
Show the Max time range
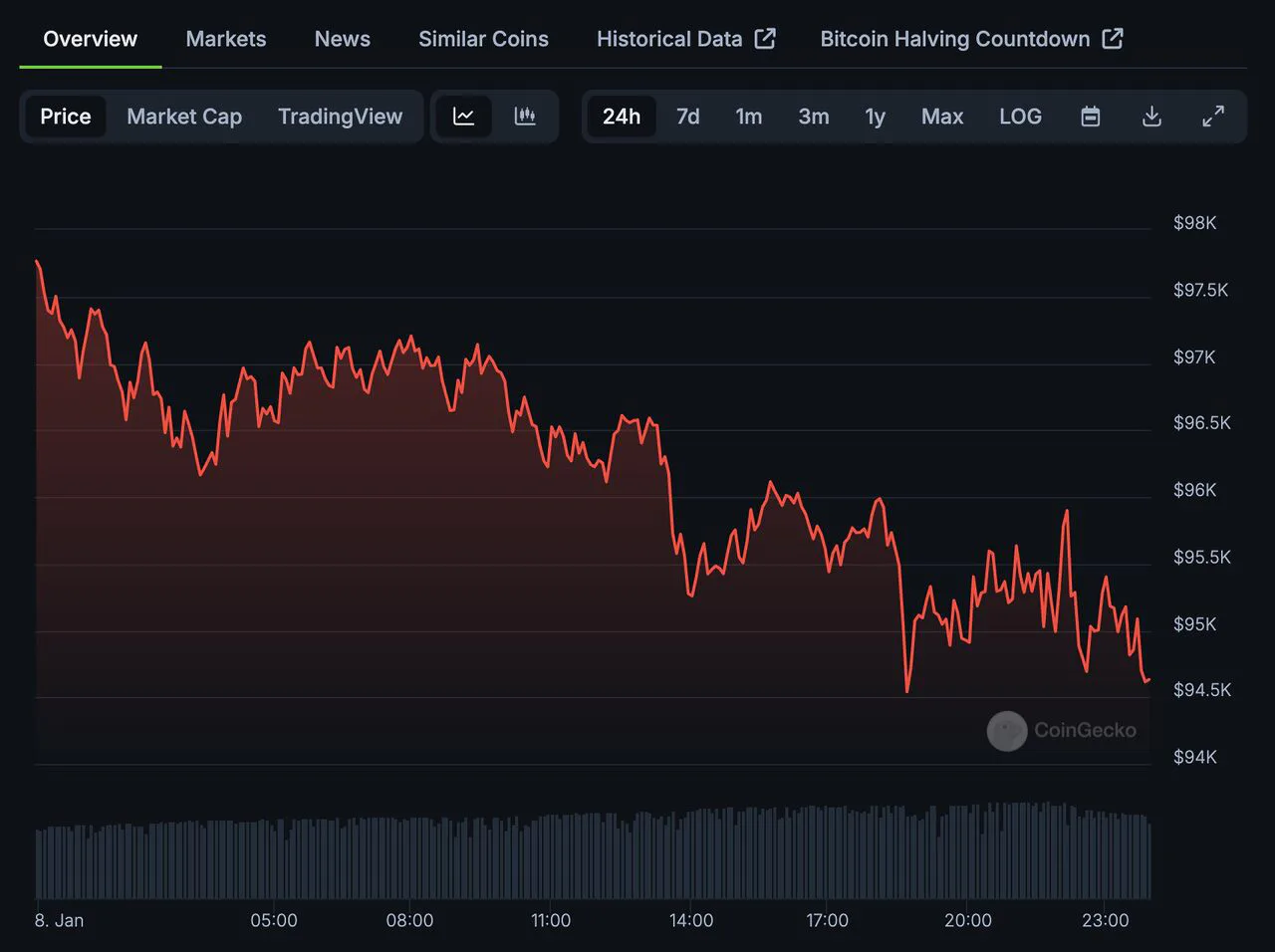pos(942,117)
